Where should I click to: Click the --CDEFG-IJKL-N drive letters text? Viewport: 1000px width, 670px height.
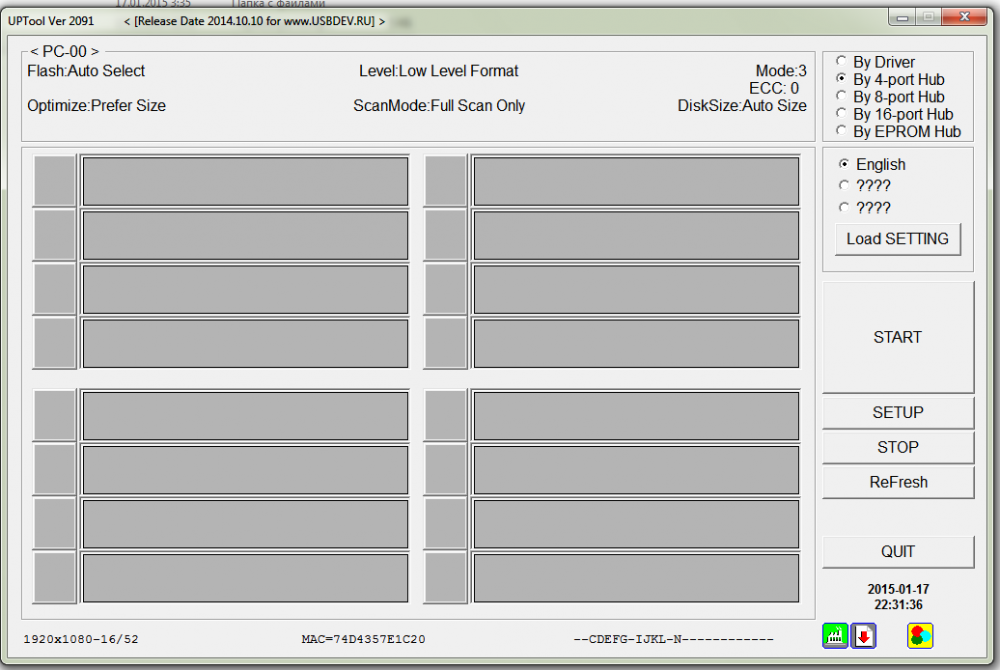pos(673,639)
